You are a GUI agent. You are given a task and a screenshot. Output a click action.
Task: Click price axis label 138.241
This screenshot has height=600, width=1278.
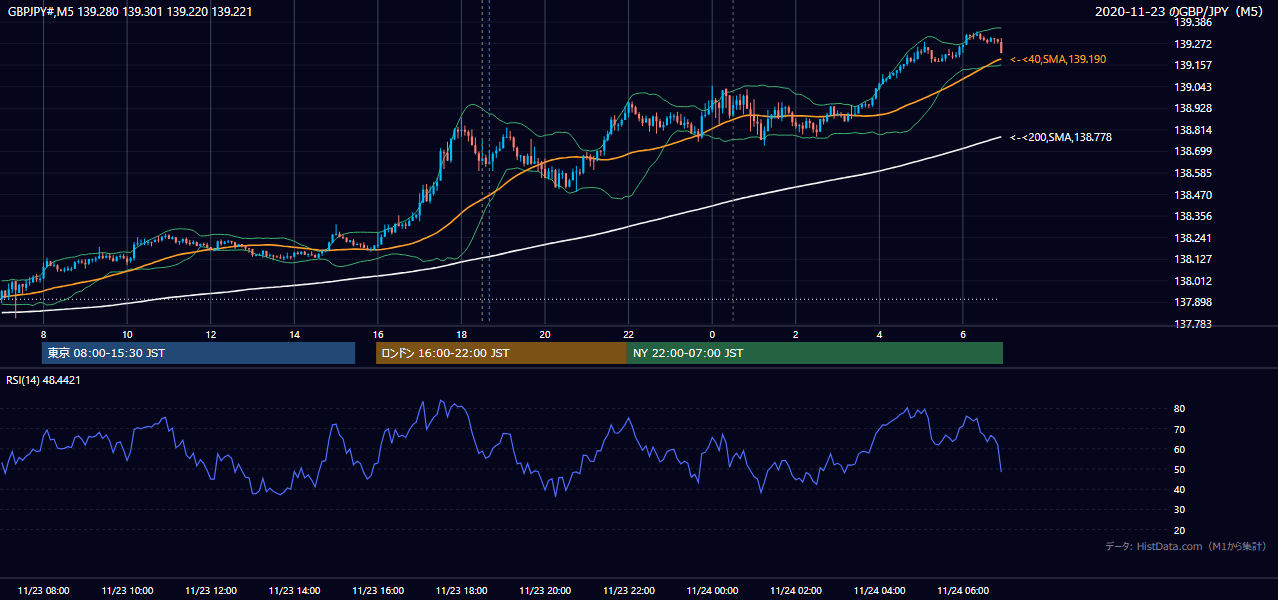click(1193, 238)
